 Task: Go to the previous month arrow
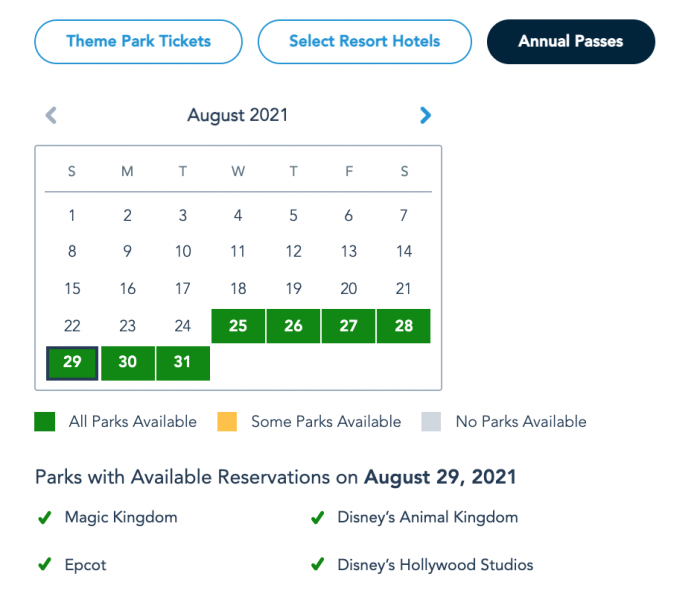[x=51, y=116]
